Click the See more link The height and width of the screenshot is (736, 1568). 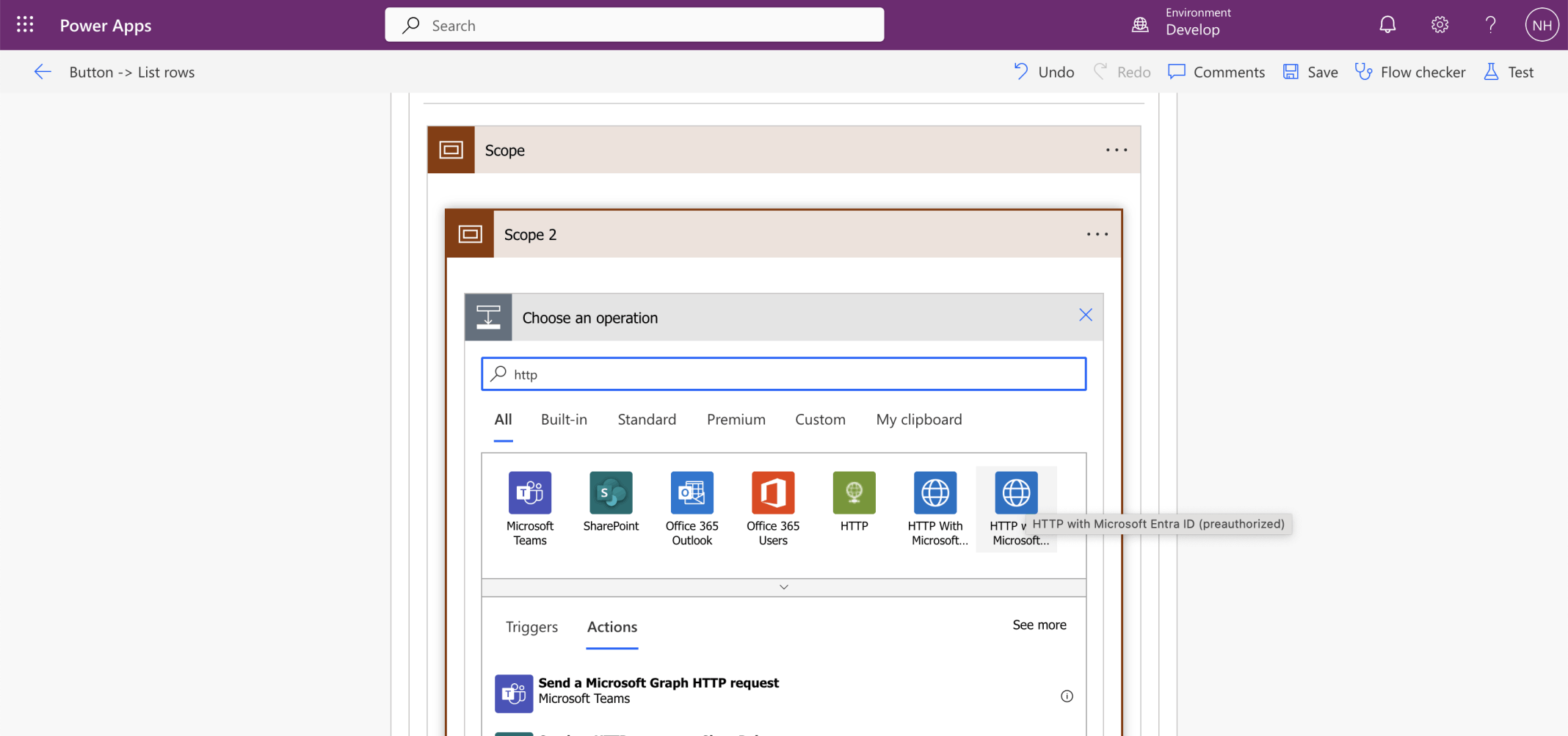(x=1039, y=625)
